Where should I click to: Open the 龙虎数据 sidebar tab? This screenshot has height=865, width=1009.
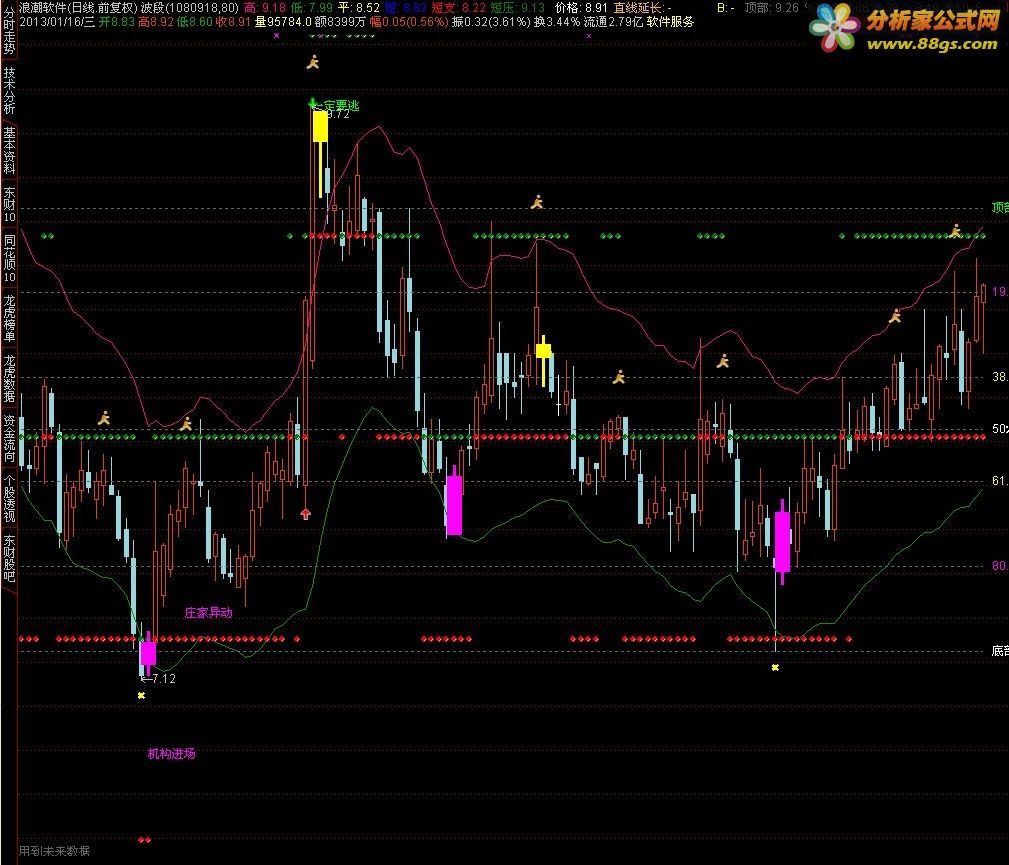9,378
